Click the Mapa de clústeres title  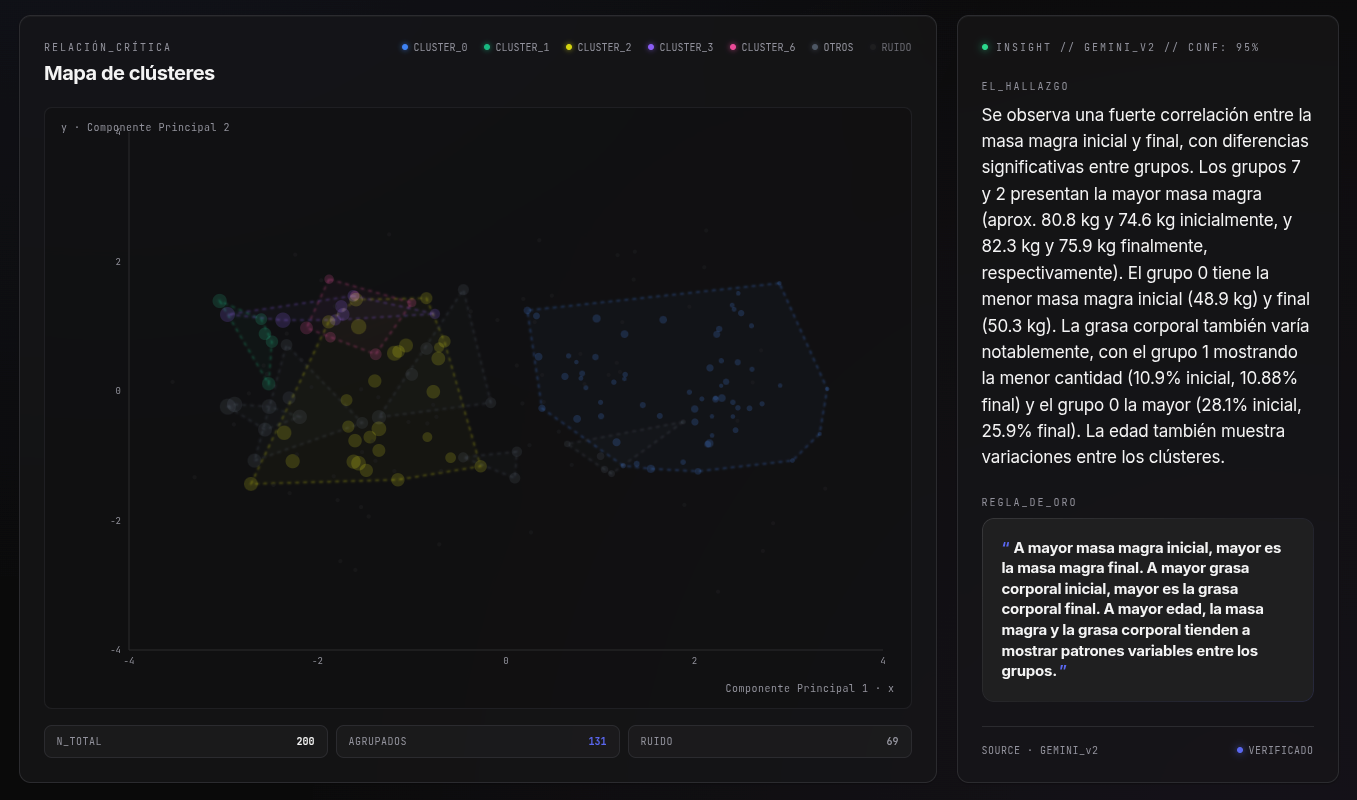[x=129, y=73]
